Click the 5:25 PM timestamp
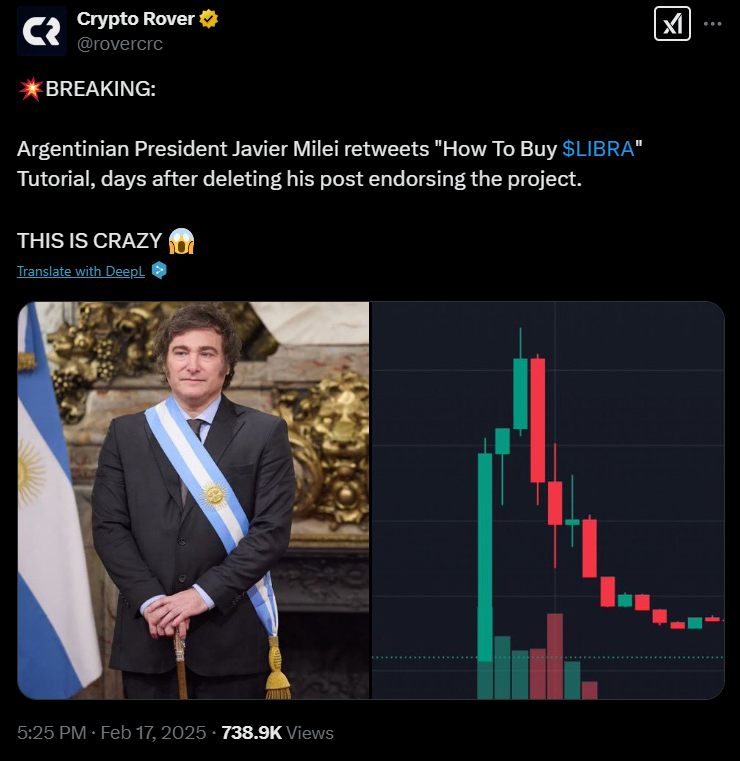This screenshot has height=761, width=740. pyautogui.click(x=51, y=733)
